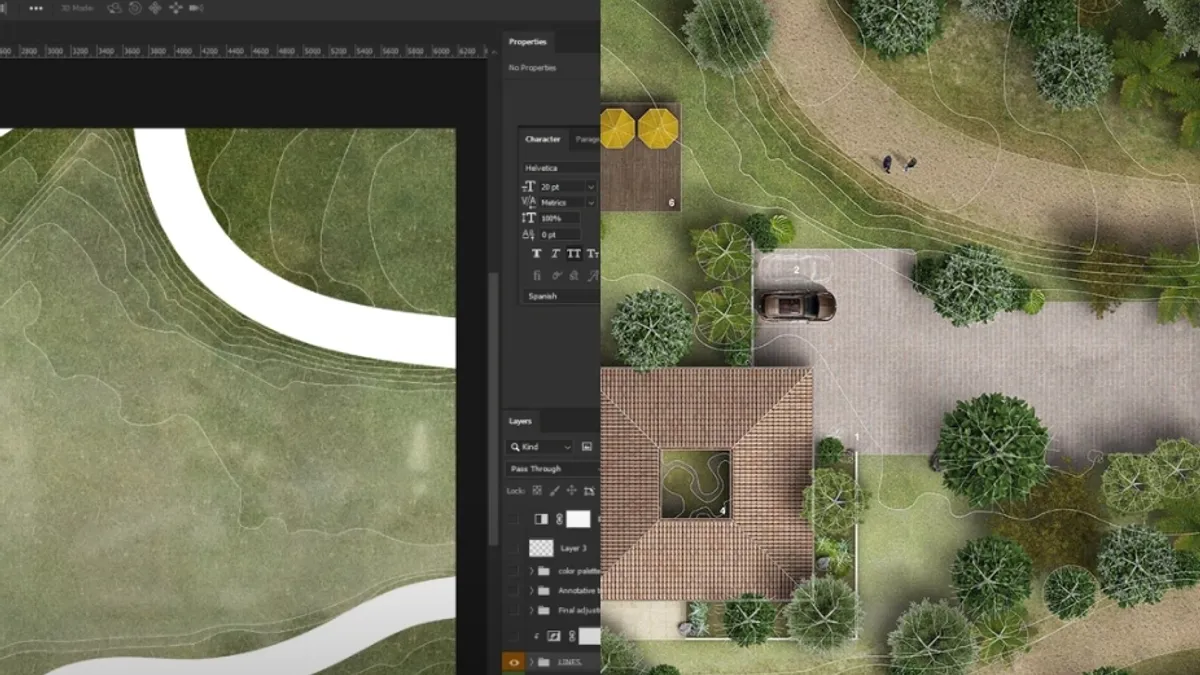Toggle visibility of the color palette group
This screenshot has height=675, width=1200.
[512, 571]
